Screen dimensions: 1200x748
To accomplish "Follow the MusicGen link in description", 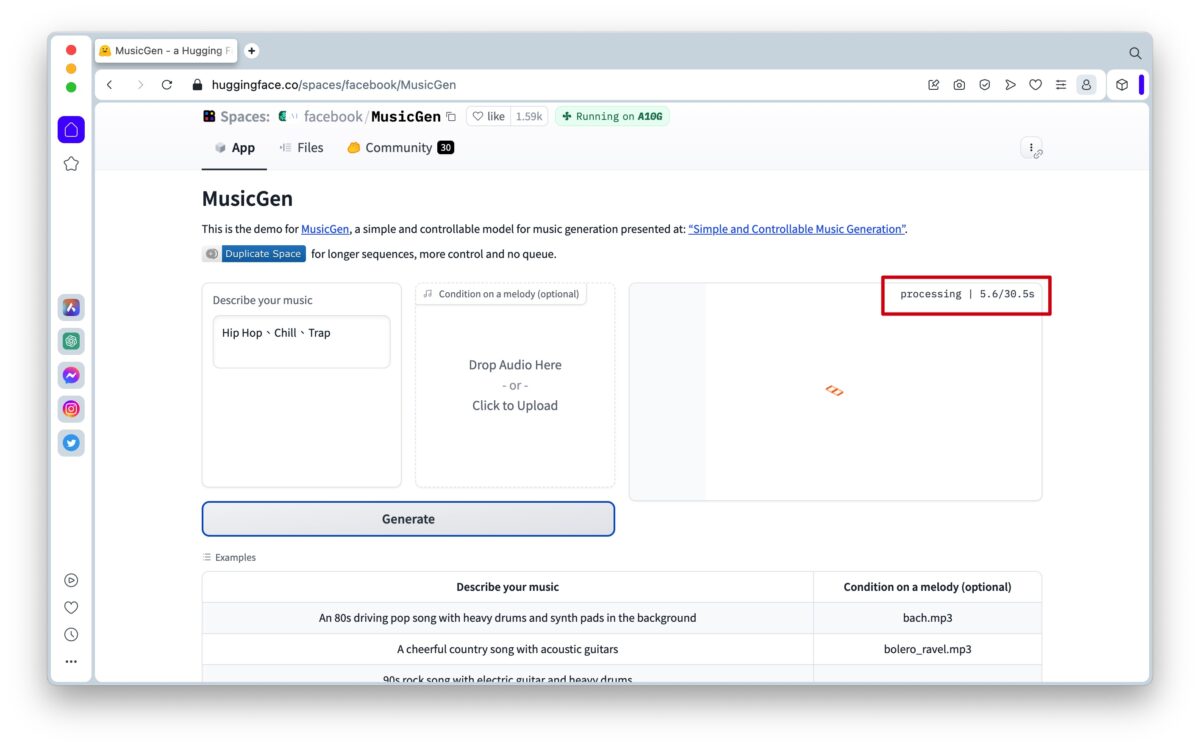I will click(325, 229).
